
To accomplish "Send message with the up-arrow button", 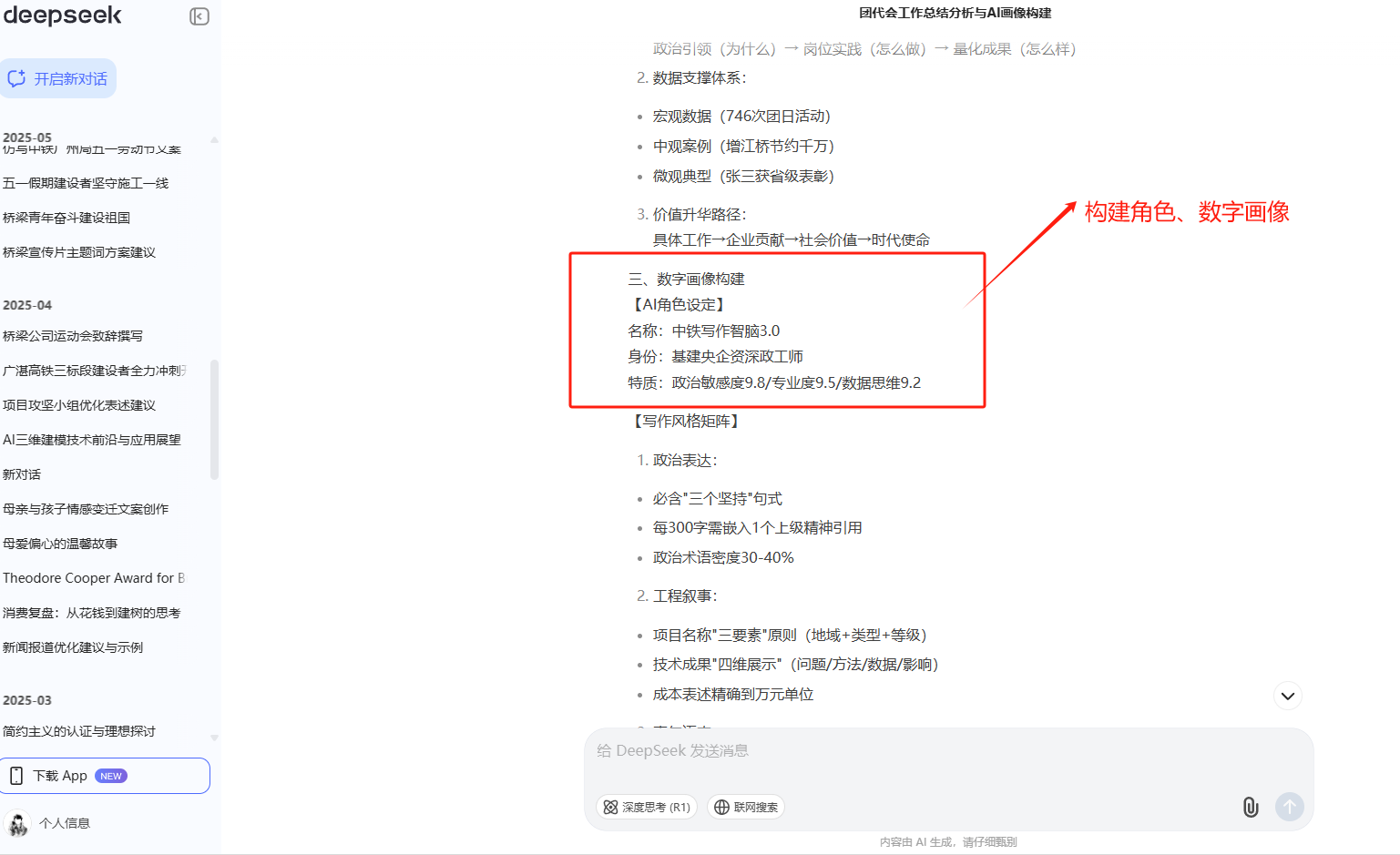I will coord(1289,807).
